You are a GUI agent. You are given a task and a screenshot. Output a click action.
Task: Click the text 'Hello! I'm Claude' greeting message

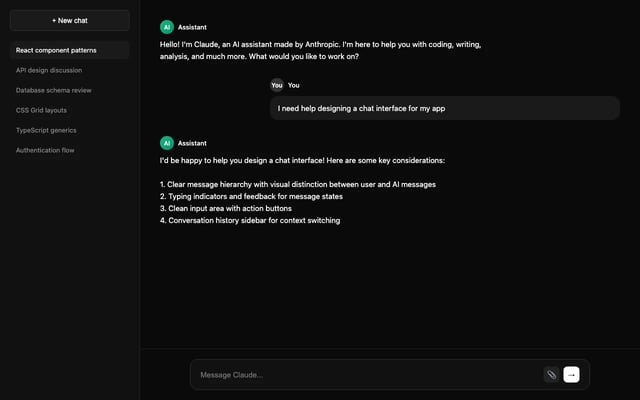(x=320, y=50)
